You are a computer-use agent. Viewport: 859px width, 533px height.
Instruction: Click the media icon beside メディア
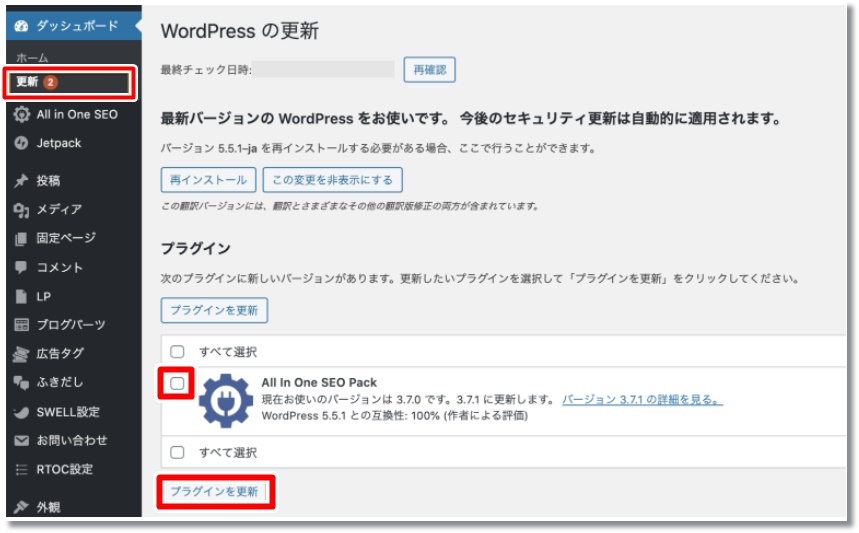point(21,210)
